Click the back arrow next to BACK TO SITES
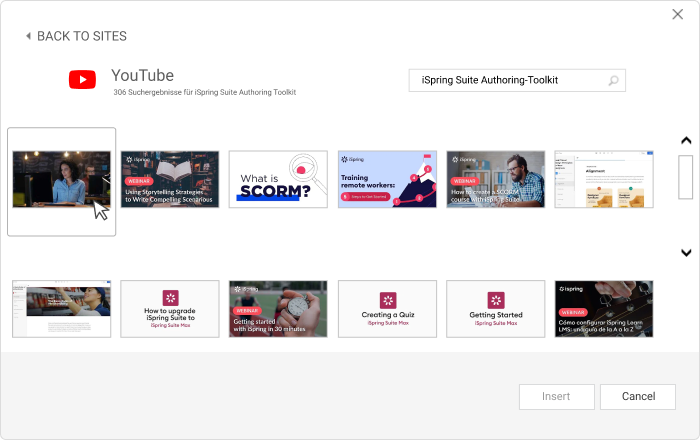Screen dimensions: 700x440 pyautogui.click(x=29, y=36)
